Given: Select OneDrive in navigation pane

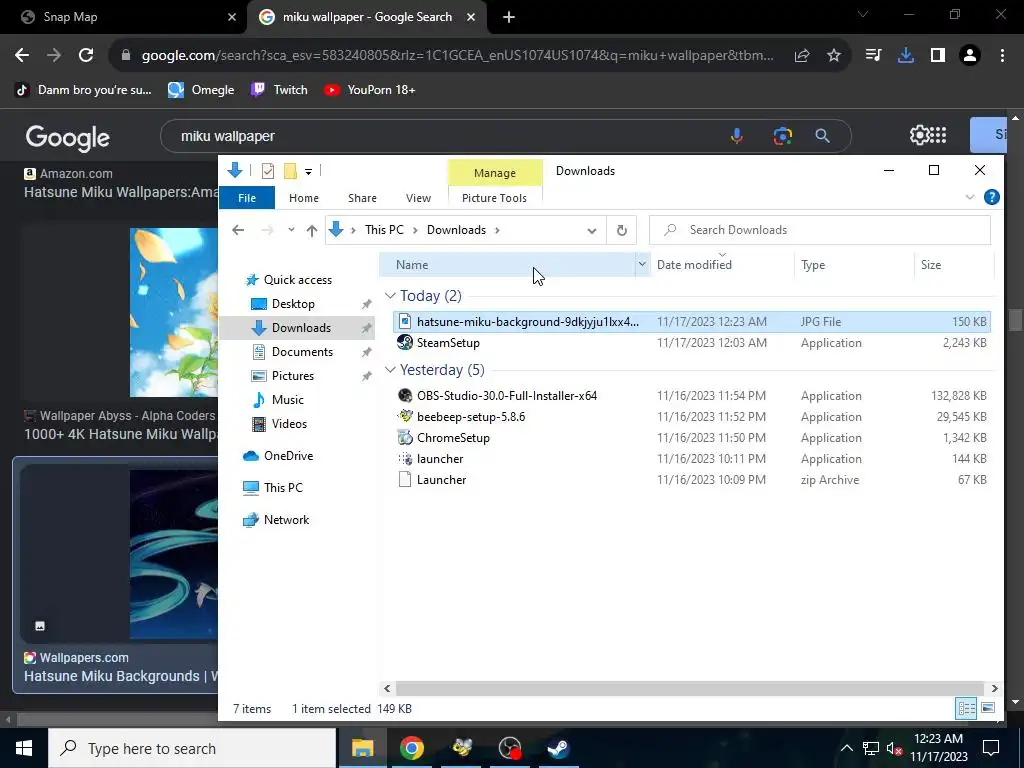Looking at the screenshot, I should coord(288,456).
